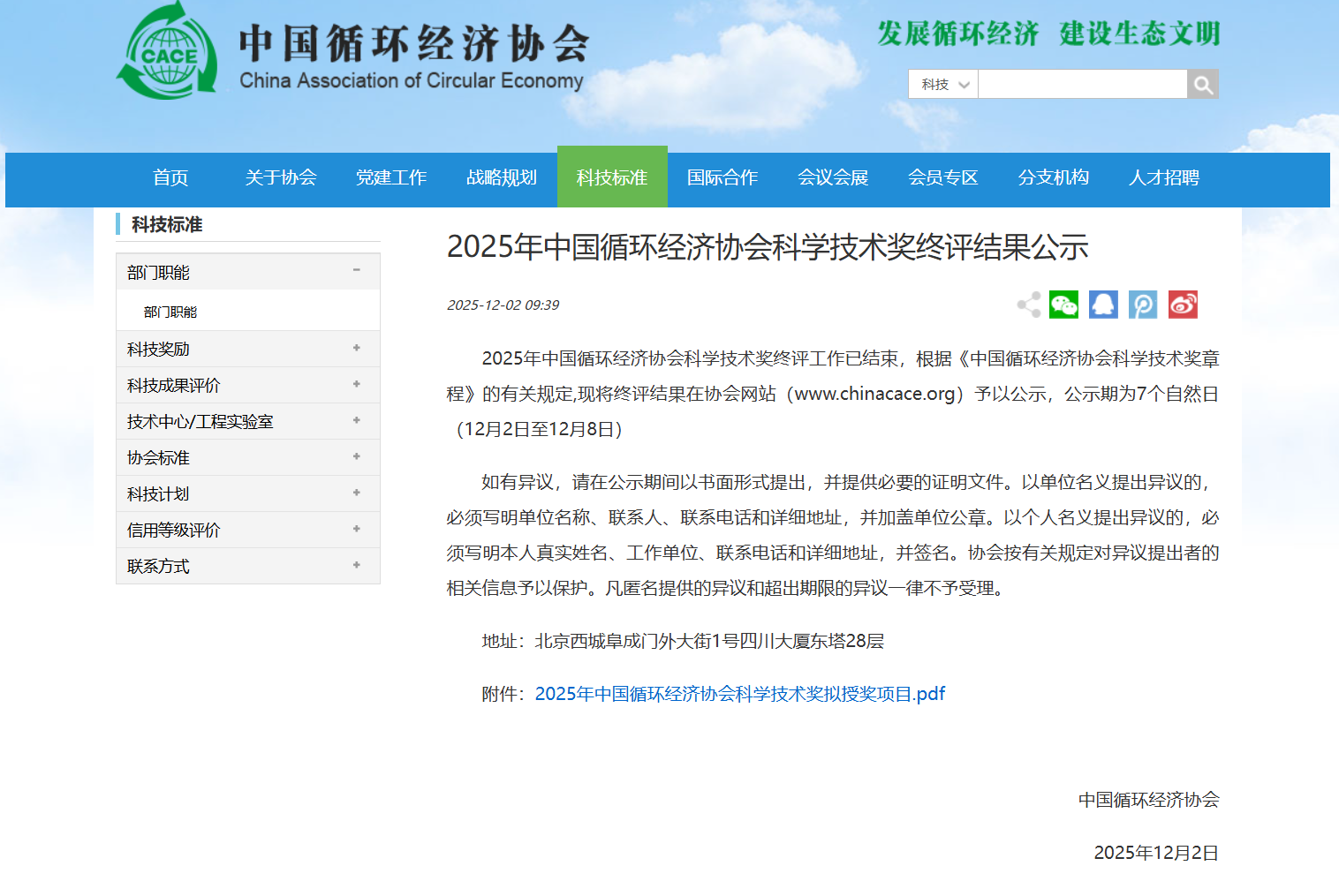This screenshot has height=896, width=1339.
Task: Open the 人才招聘 navigation item
Action: click(1163, 178)
